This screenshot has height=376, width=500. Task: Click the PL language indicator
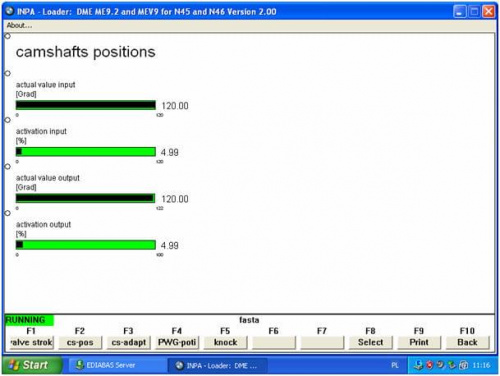pos(395,365)
